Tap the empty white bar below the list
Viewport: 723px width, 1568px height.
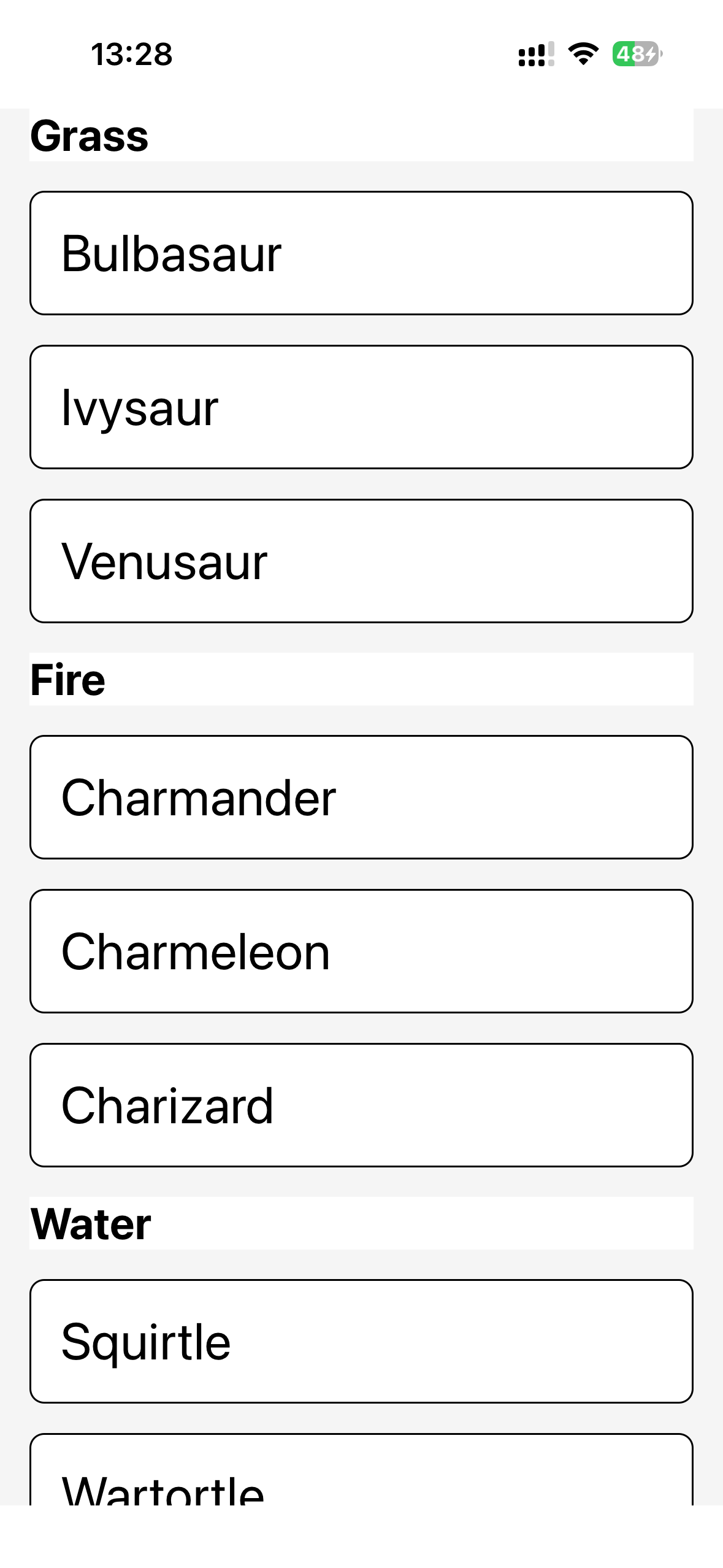361,1536
